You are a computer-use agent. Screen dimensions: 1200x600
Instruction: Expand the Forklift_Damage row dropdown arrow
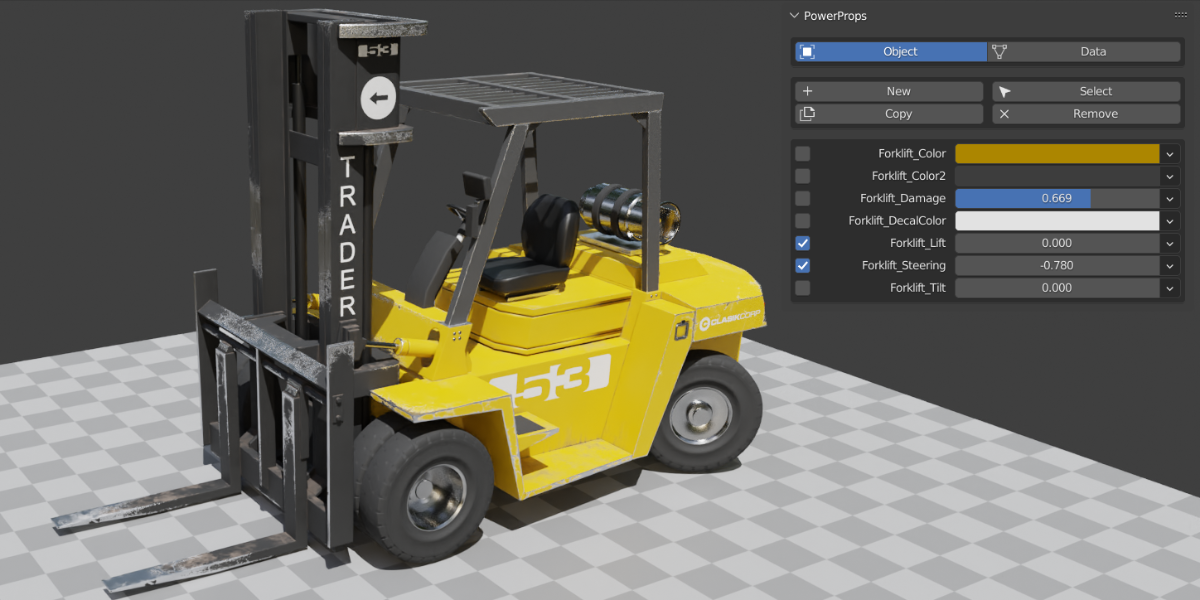[x=1170, y=198]
